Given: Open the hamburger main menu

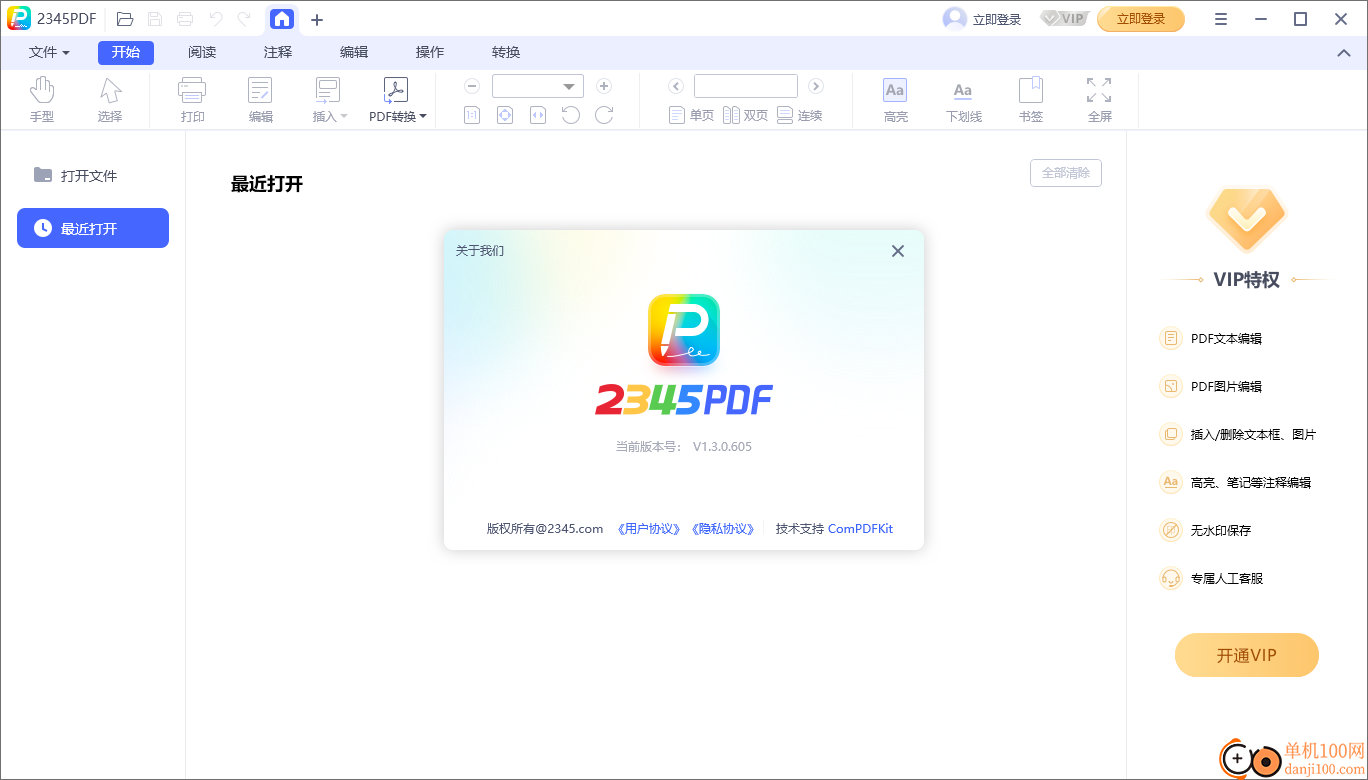Looking at the screenshot, I should point(1221,19).
